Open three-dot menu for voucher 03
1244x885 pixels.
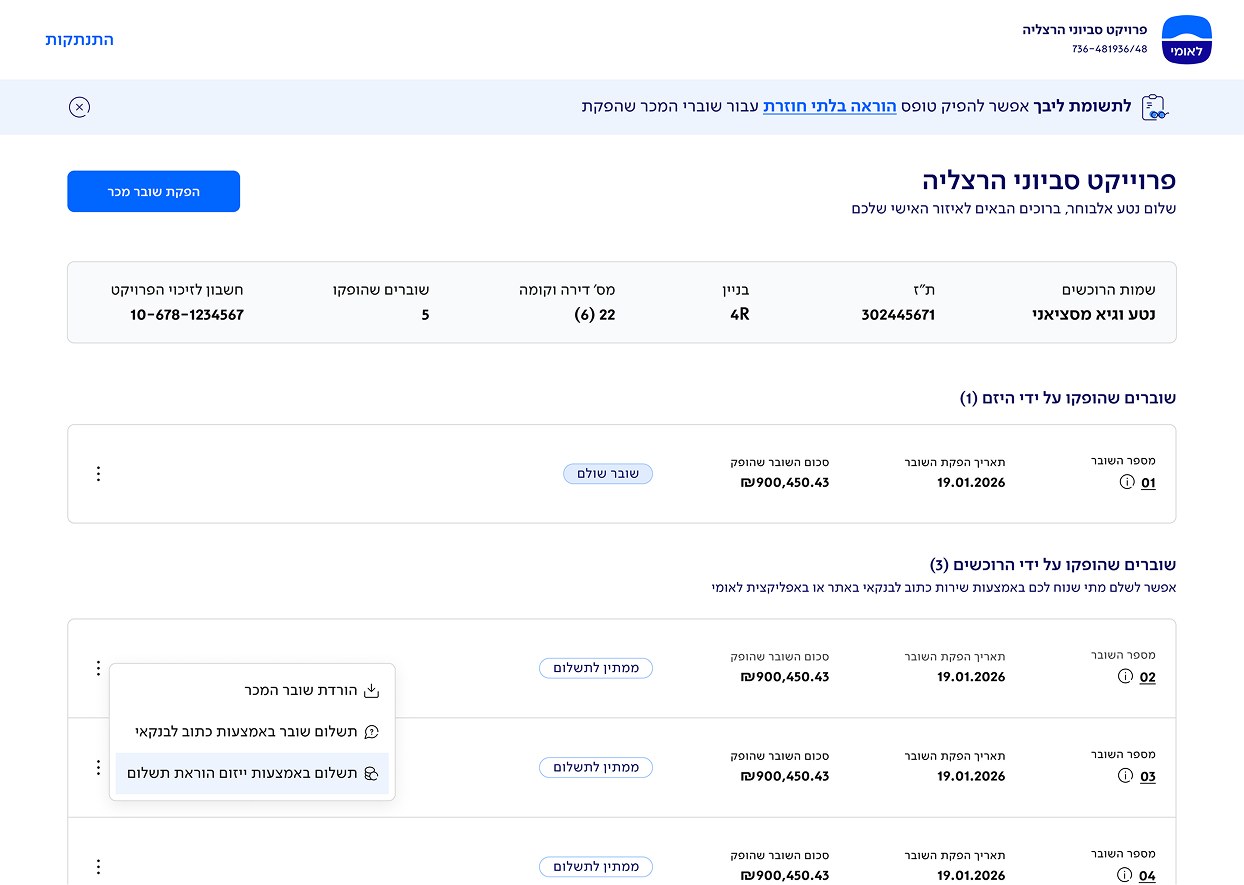(x=98, y=767)
